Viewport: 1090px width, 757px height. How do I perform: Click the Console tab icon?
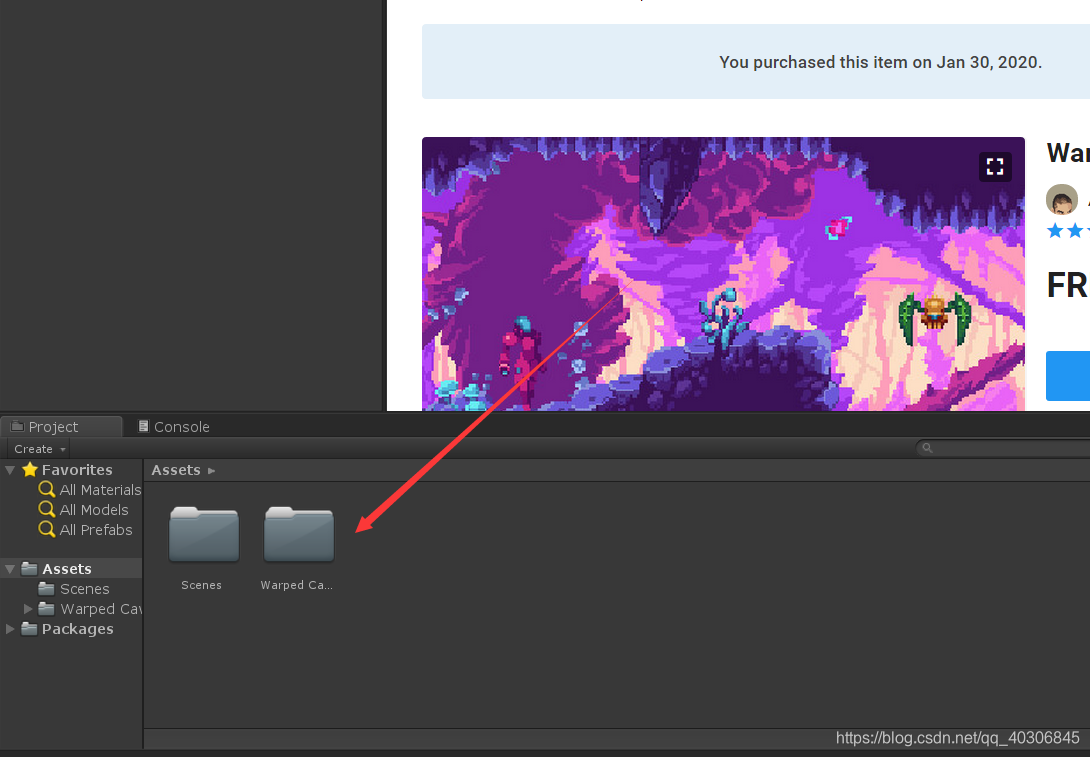143,426
